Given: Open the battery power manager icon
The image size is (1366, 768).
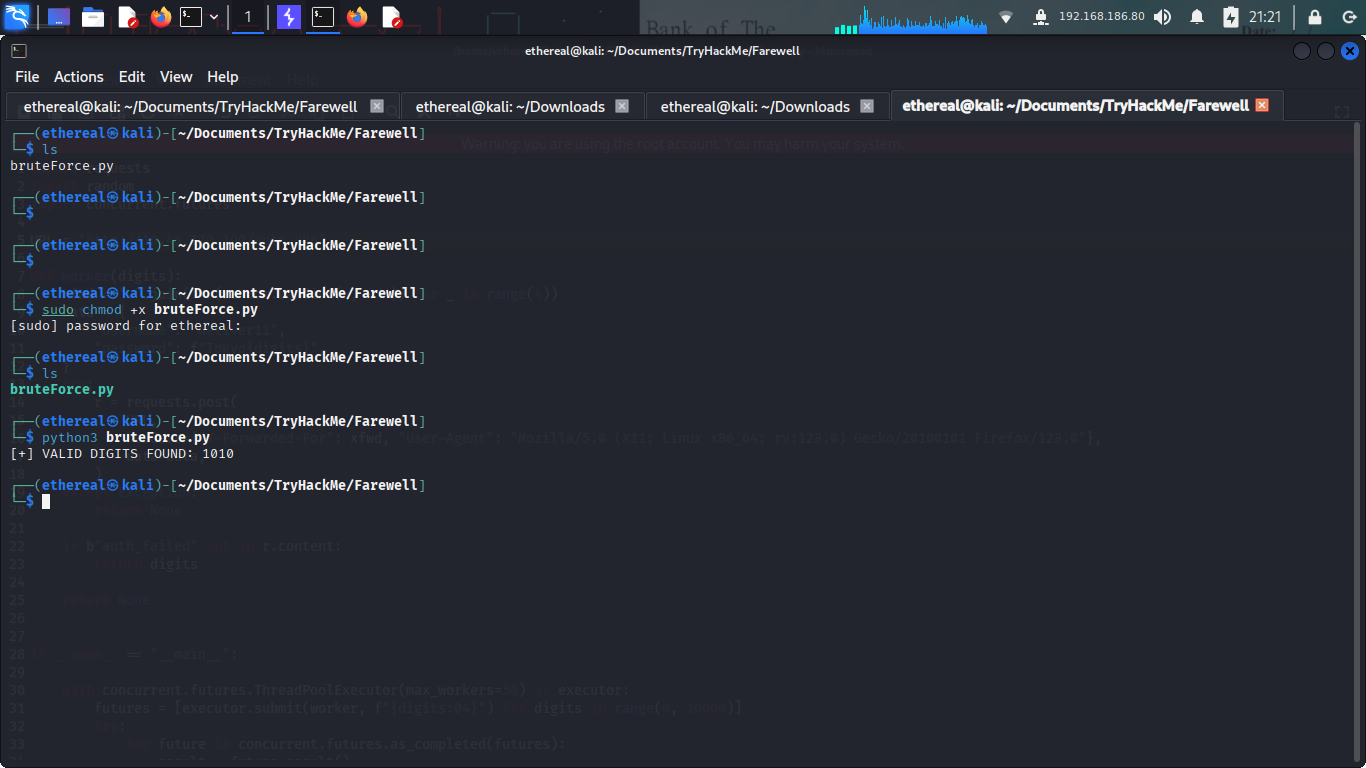Looking at the screenshot, I should [1230, 17].
